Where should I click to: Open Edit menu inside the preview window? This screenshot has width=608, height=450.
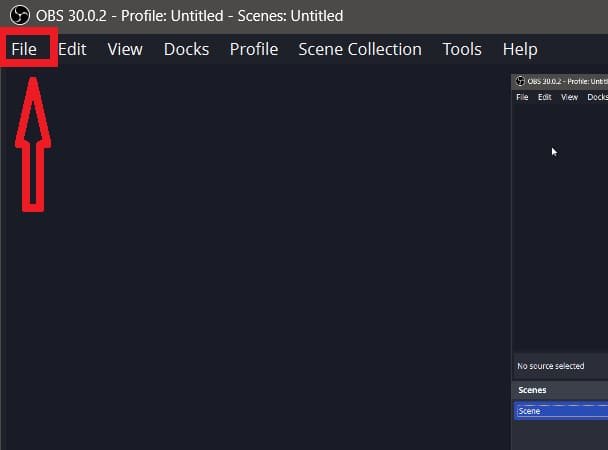[544, 97]
